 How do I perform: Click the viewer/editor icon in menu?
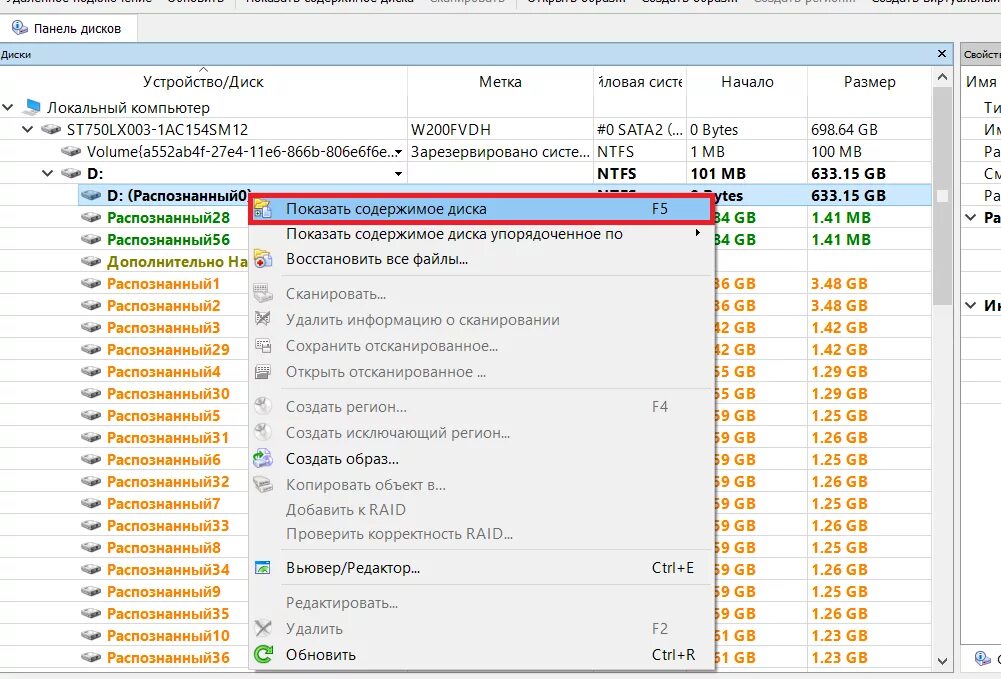263,568
